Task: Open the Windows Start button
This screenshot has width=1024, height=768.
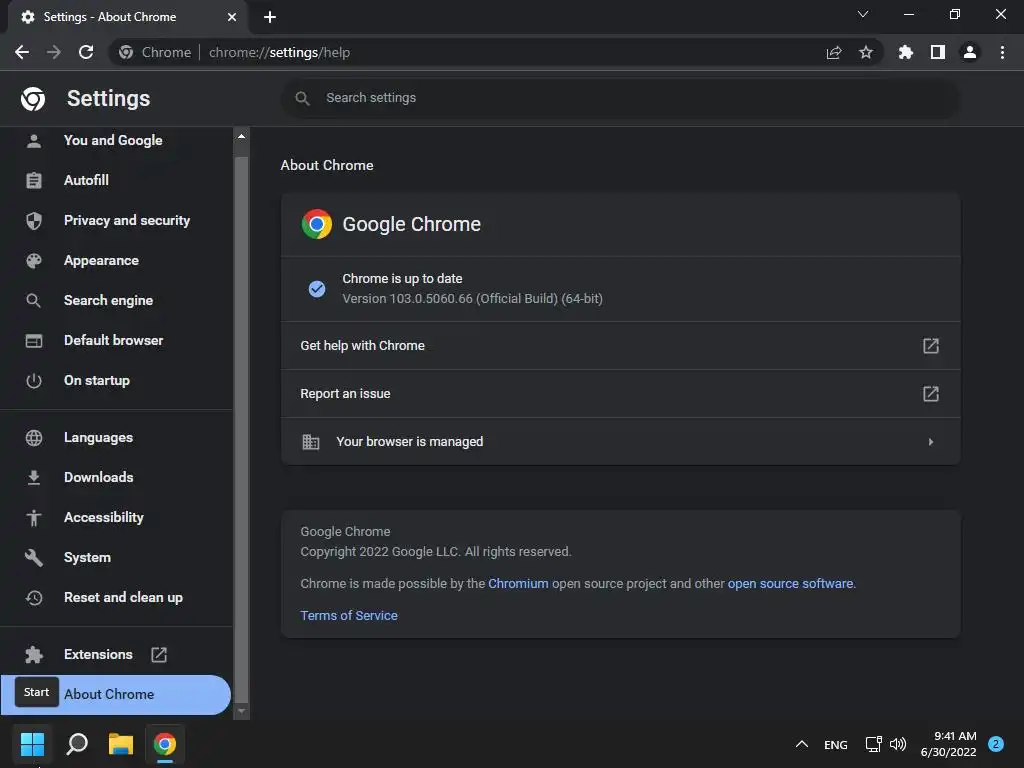Action: 32,744
